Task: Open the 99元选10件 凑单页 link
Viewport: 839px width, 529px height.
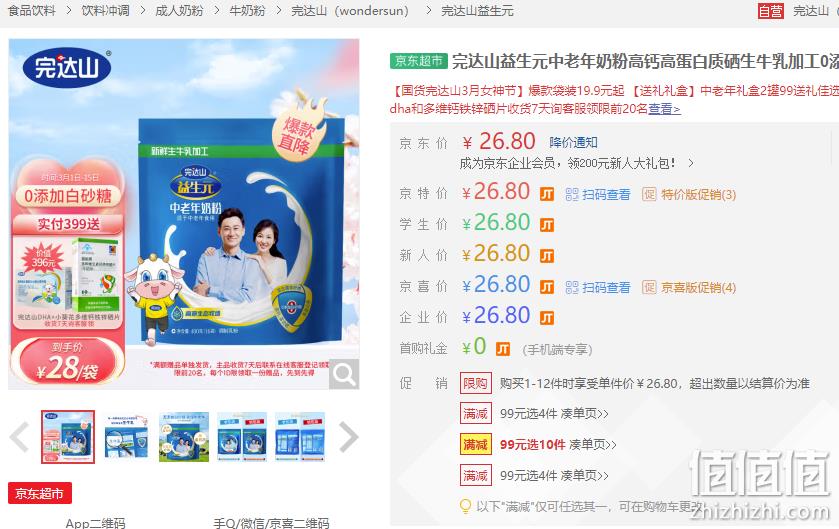Action: (558, 444)
